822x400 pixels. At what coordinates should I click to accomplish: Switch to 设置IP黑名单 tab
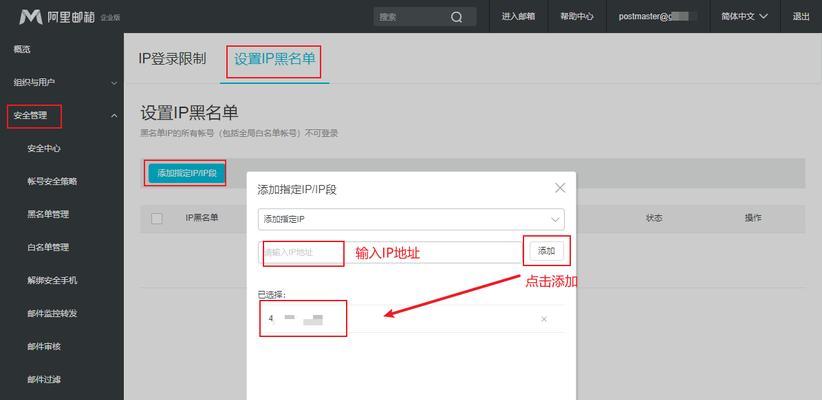275,59
